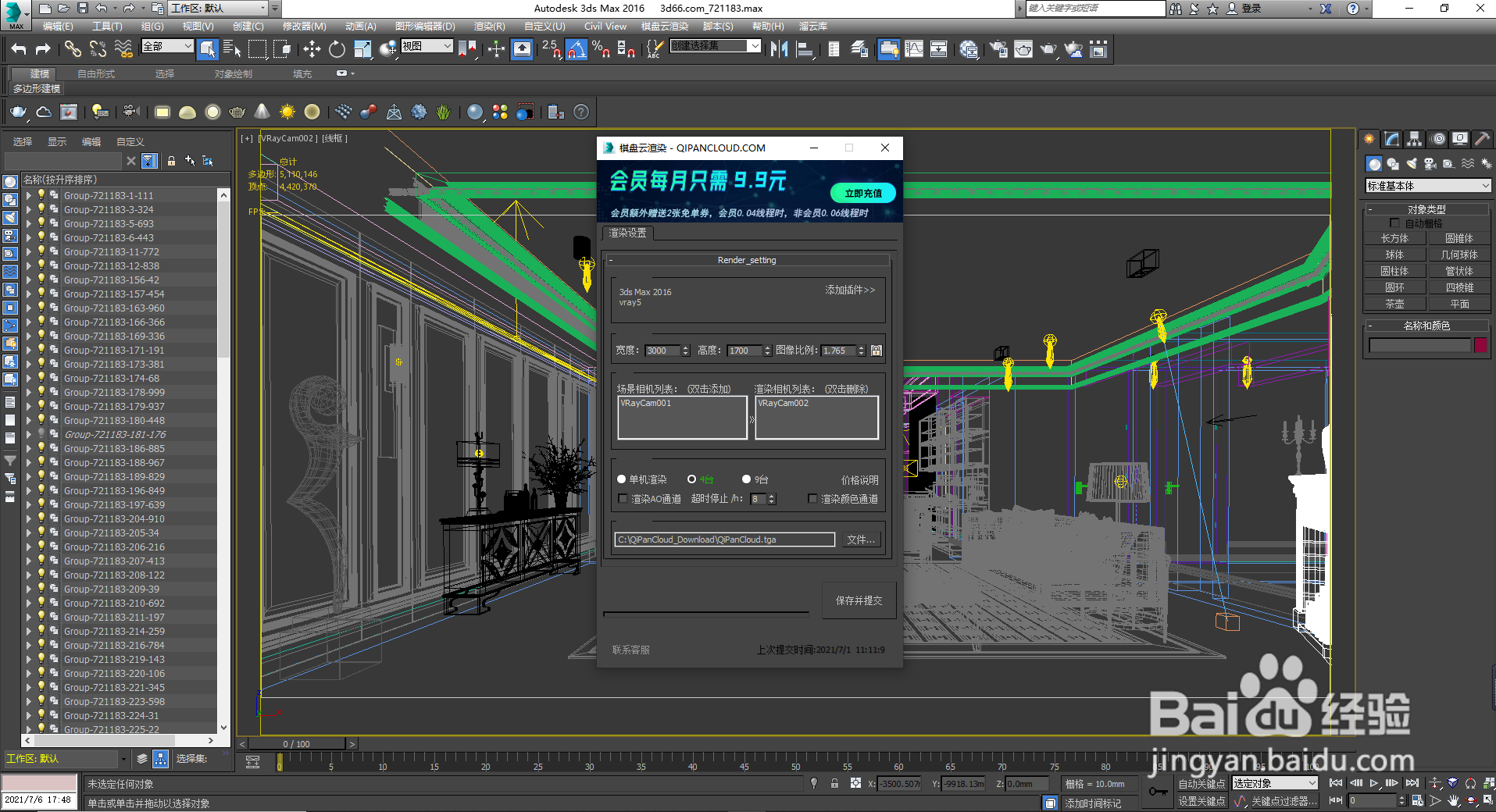The width and height of the screenshot is (1496, 812).
Task: Activate the Select and Link tool
Action: pos(73,49)
